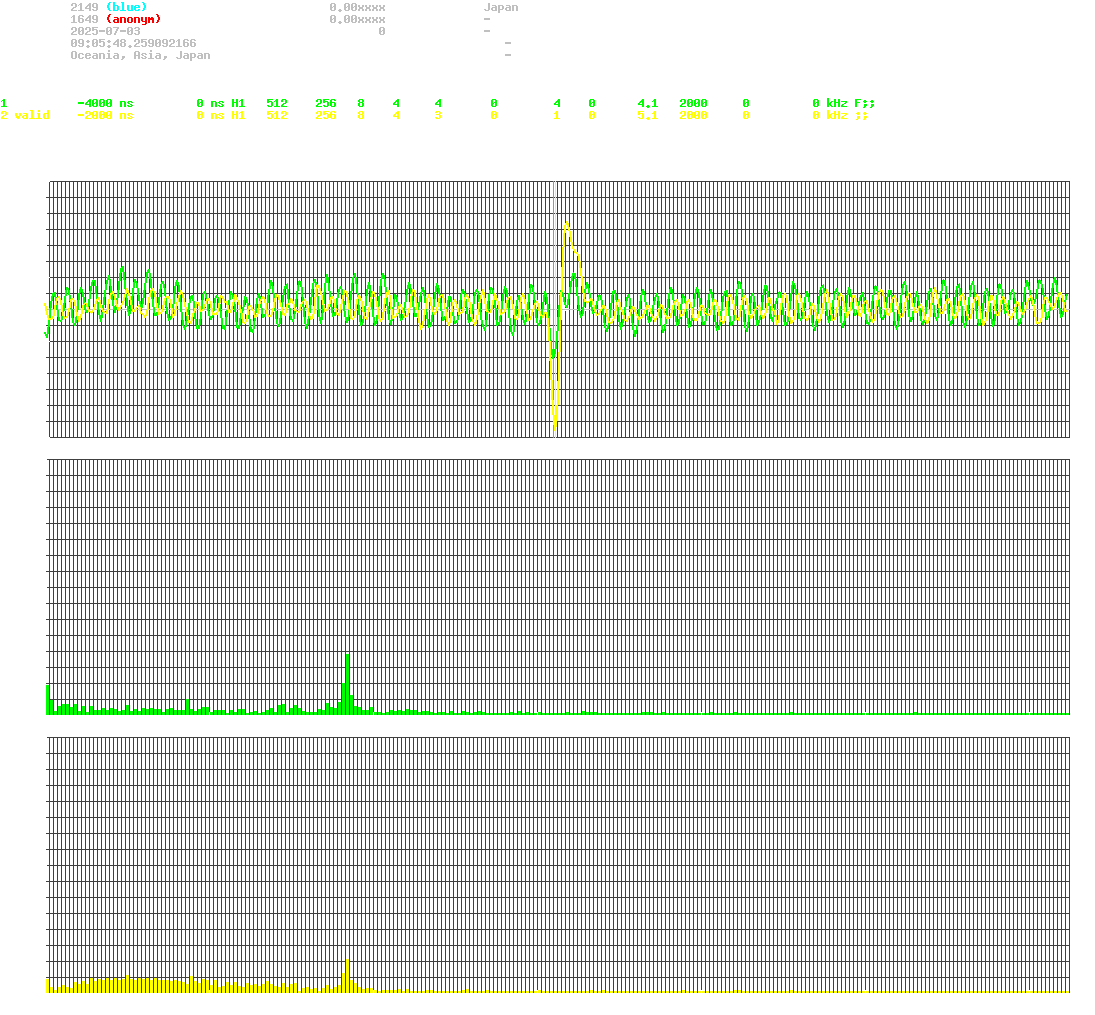The width and height of the screenshot is (1095, 1015).
Task: Click 0 ns H1 in yellow row
Action: coord(221,115)
